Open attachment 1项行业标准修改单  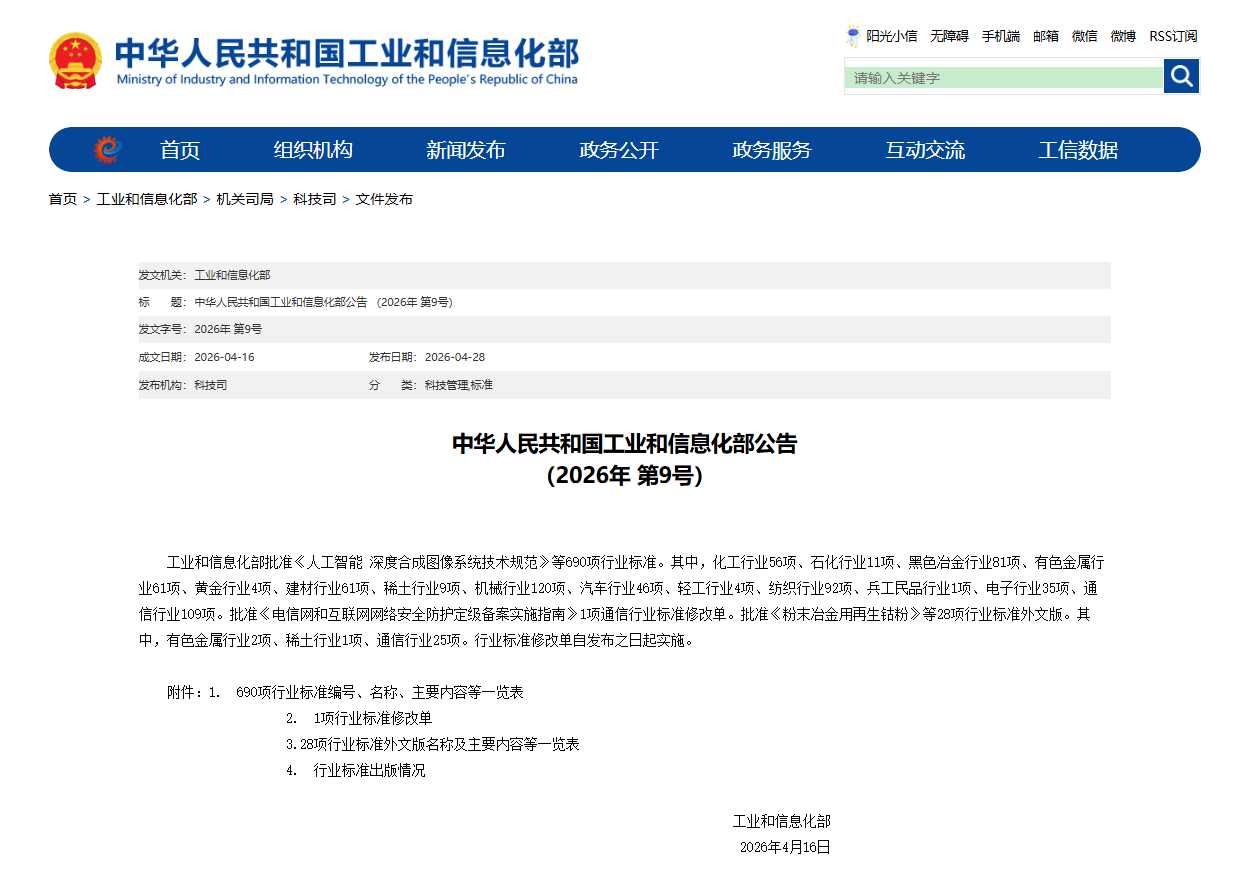click(x=373, y=718)
